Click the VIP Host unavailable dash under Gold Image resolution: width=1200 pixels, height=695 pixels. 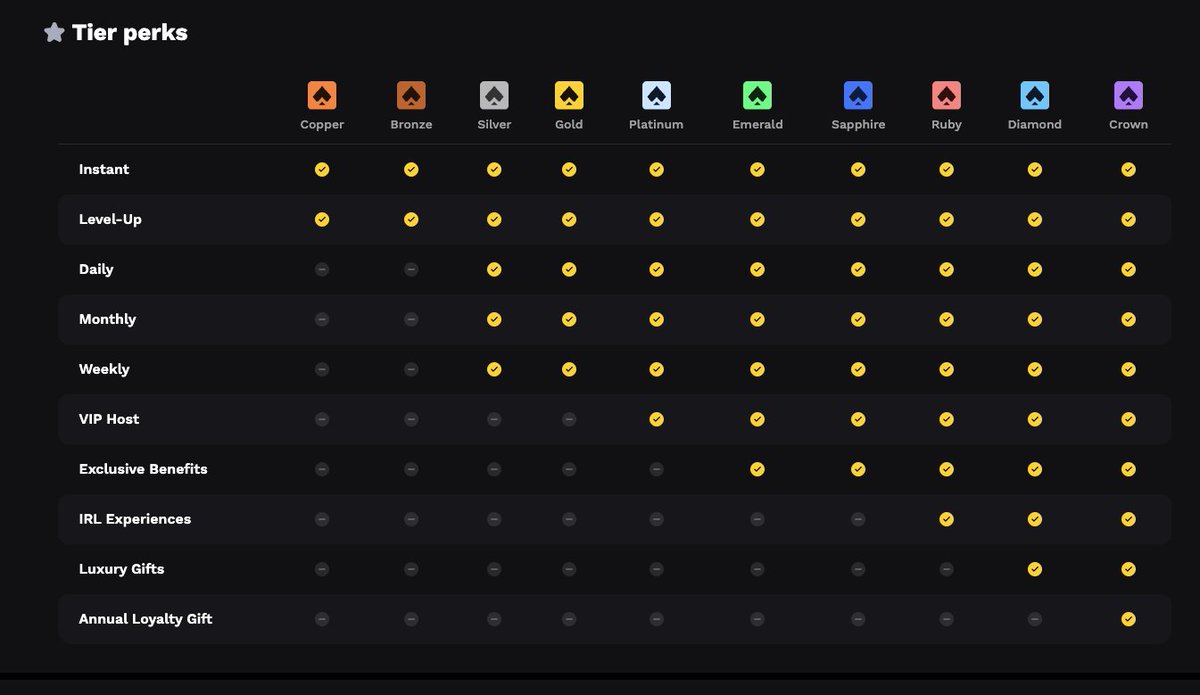[x=569, y=420]
